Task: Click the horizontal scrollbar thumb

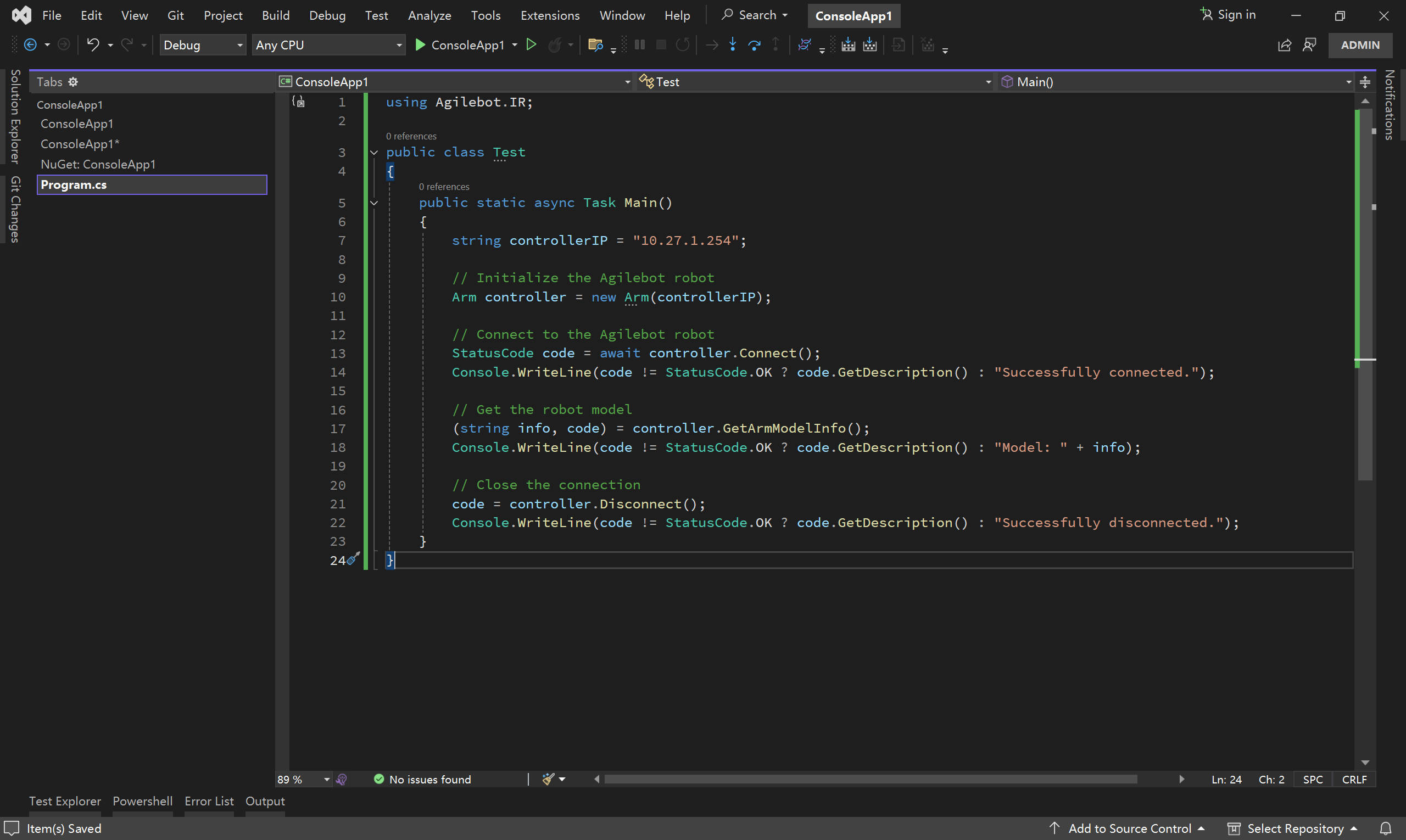Action: [x=871, y=780]
